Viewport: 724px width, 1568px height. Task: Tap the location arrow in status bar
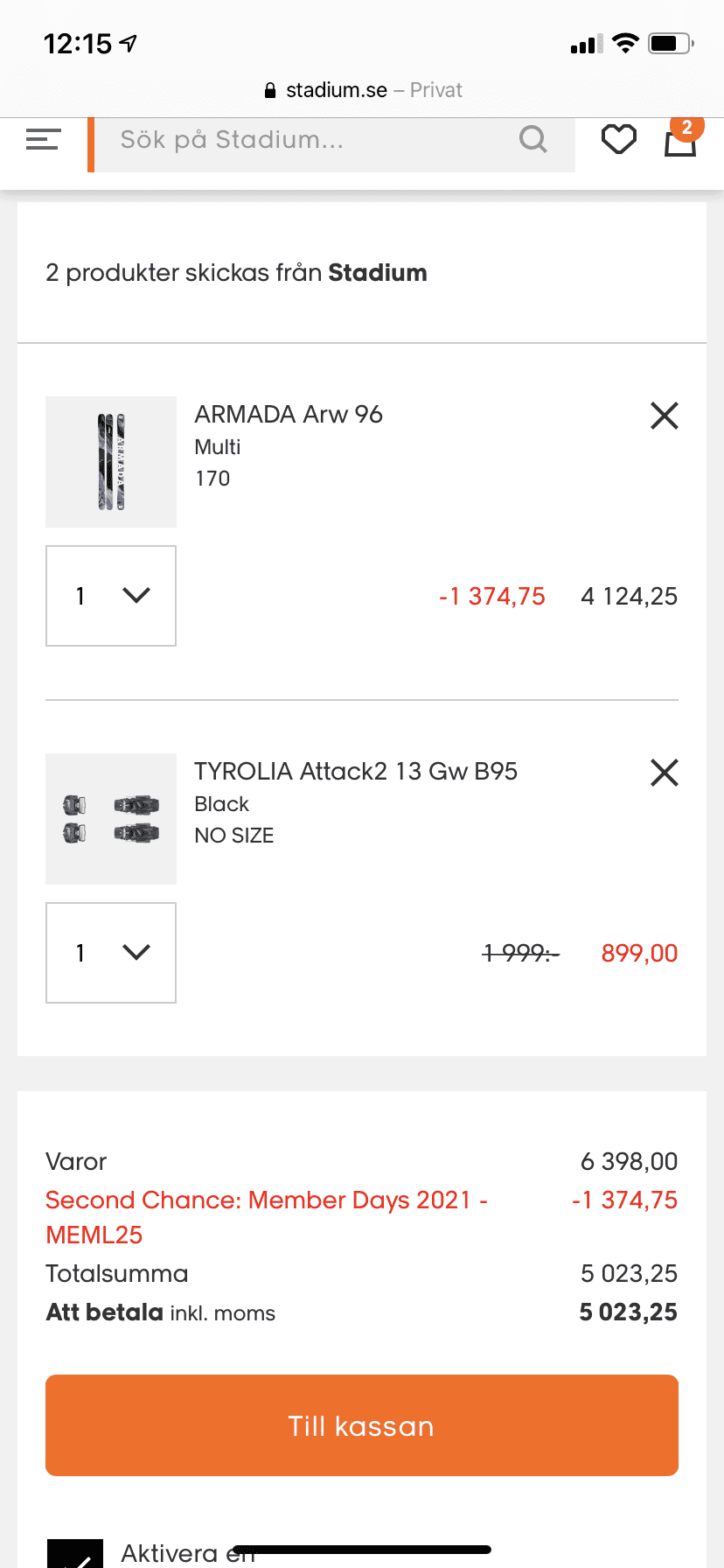coord(129,43)
